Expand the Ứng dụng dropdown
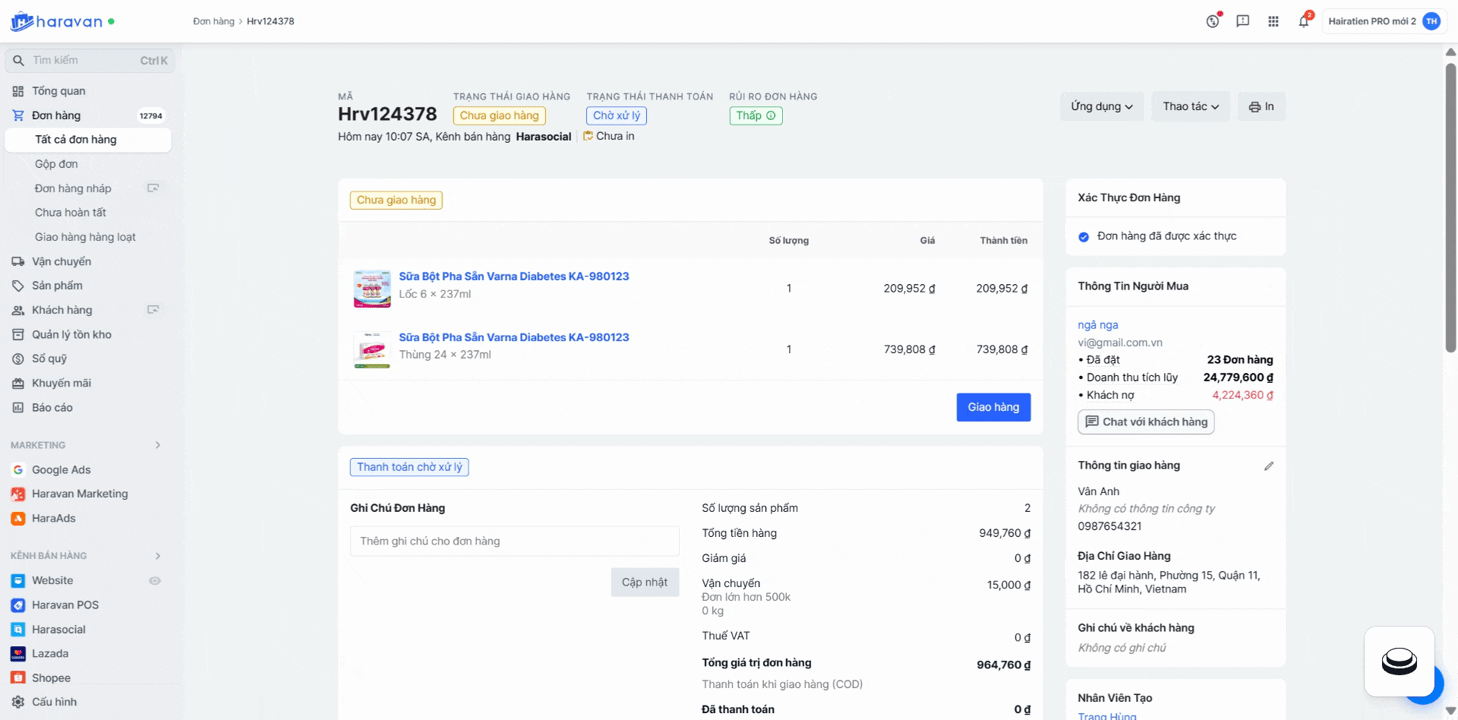This screenshot has height=720, width=1458. 1101,107
